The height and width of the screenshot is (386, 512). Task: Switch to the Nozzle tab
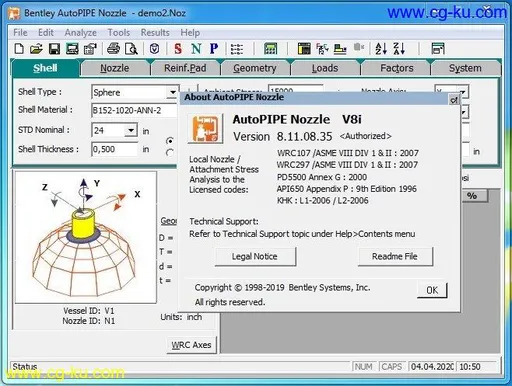click(x=115, y=68)
